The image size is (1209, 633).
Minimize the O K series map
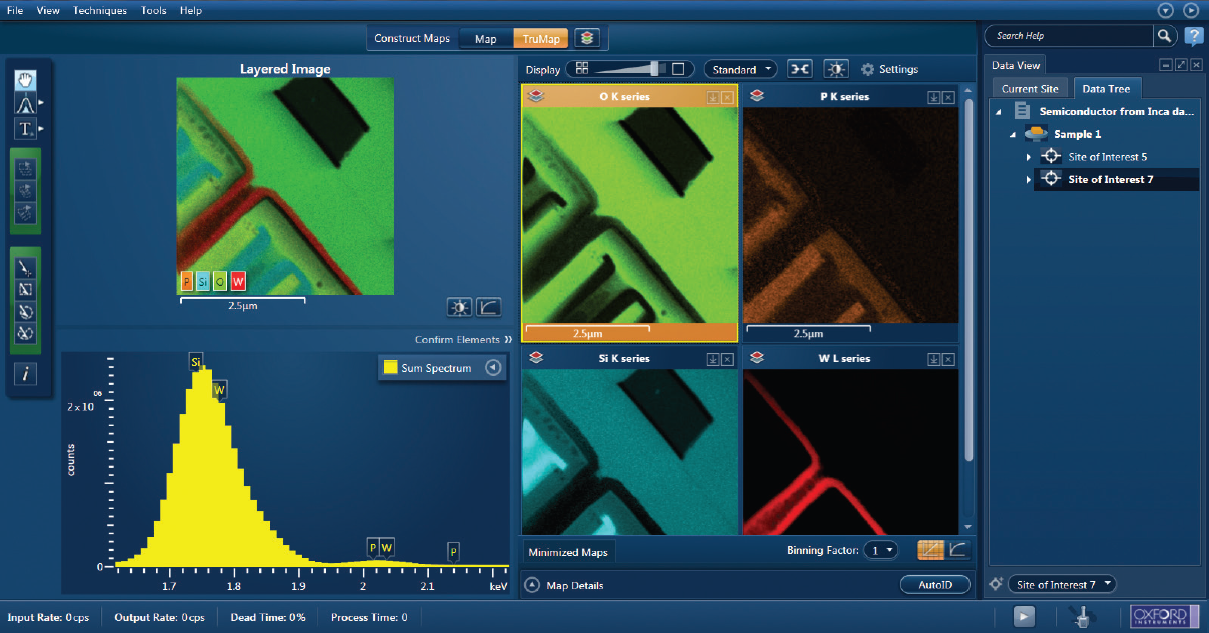pos(712,97)
